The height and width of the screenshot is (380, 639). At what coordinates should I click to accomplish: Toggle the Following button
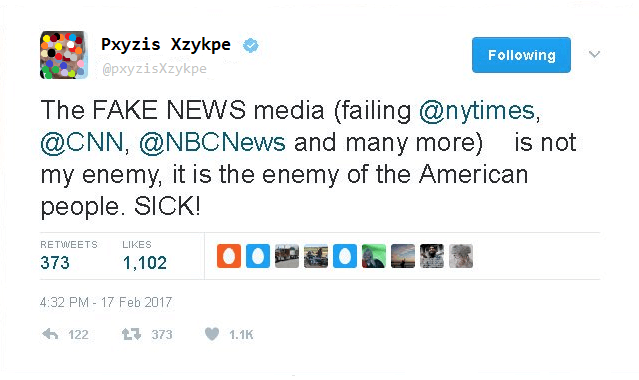tap(521, 55)
